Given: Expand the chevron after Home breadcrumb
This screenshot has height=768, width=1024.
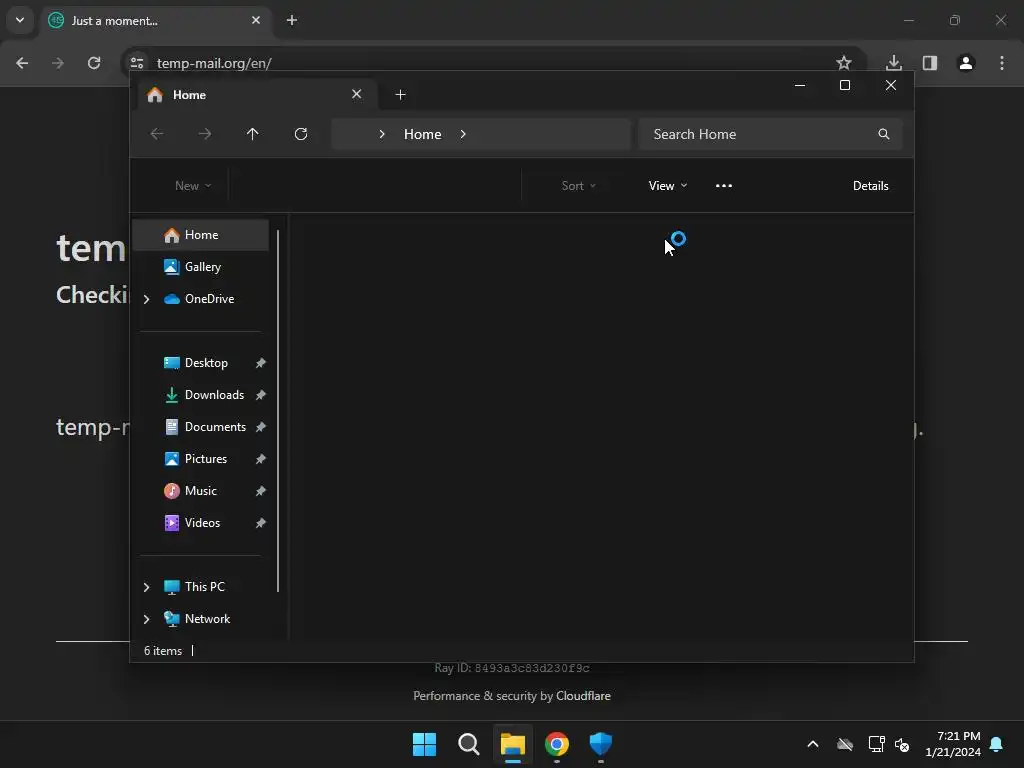Looking at the screenshot, I should click(x=463, y=134).
